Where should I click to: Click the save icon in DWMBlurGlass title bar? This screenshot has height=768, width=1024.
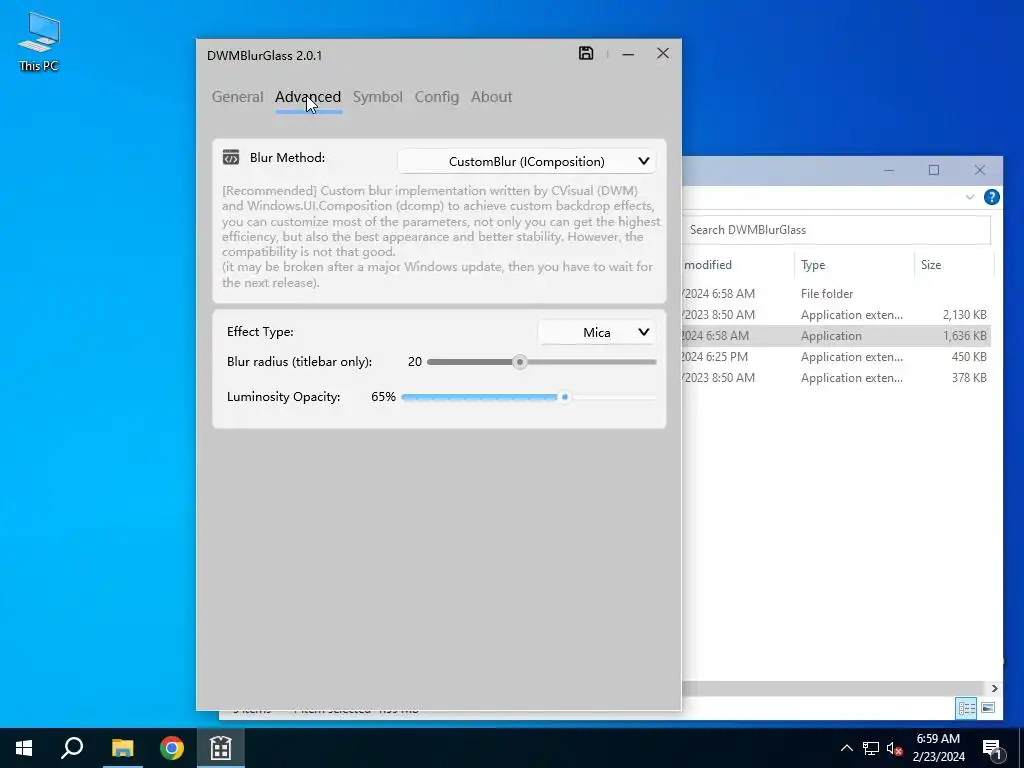(586, 54)
